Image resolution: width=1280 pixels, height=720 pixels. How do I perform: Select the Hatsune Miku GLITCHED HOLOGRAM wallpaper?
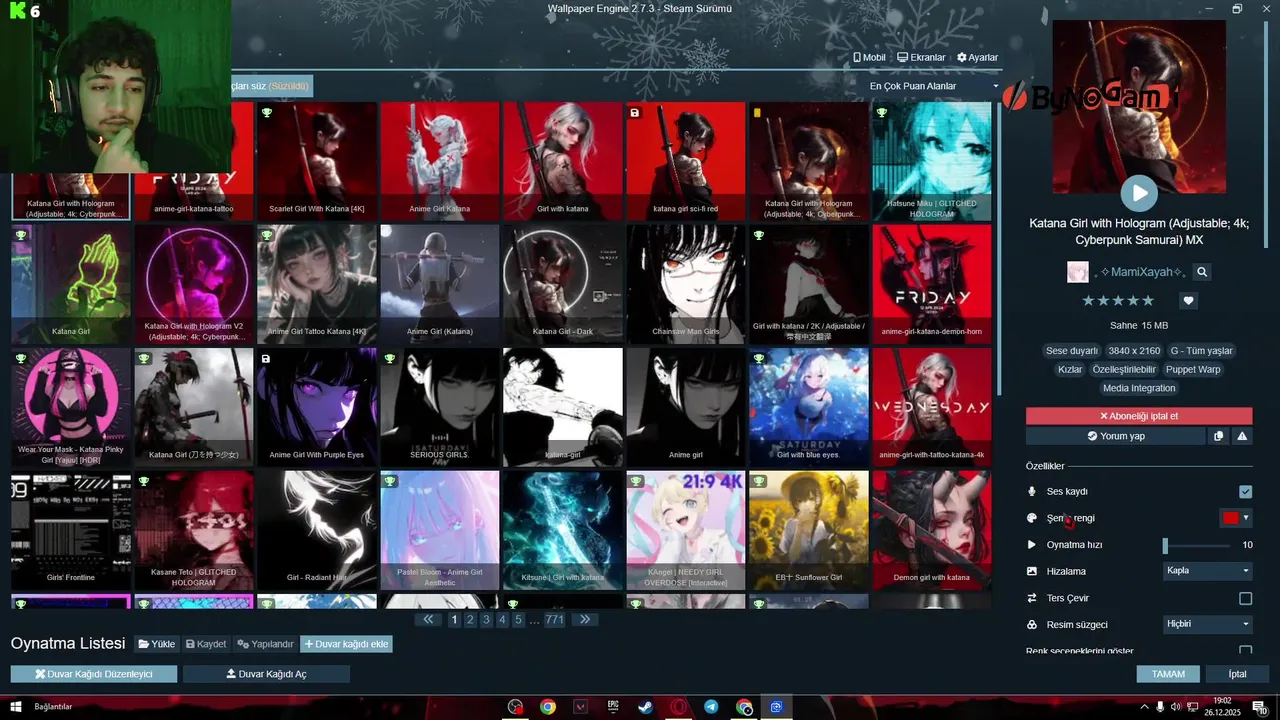[x=931, y=161]
